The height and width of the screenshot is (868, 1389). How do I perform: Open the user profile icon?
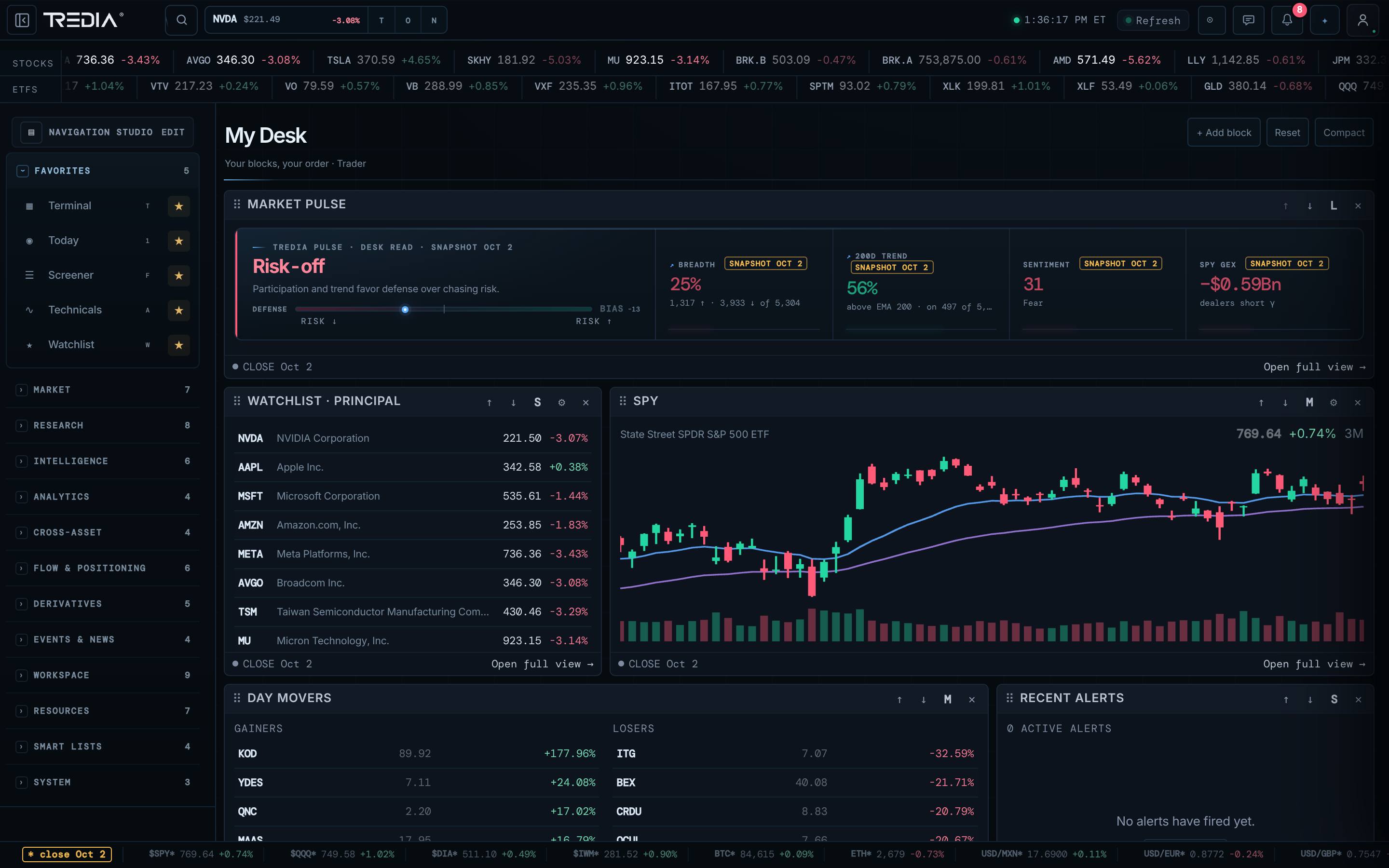tap(1362, 20)
